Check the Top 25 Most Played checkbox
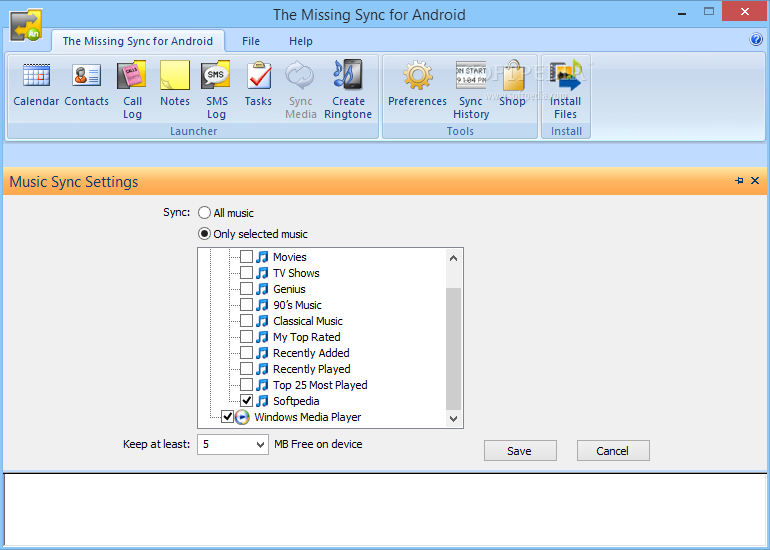The image size is (770, 550). (247, 385)
